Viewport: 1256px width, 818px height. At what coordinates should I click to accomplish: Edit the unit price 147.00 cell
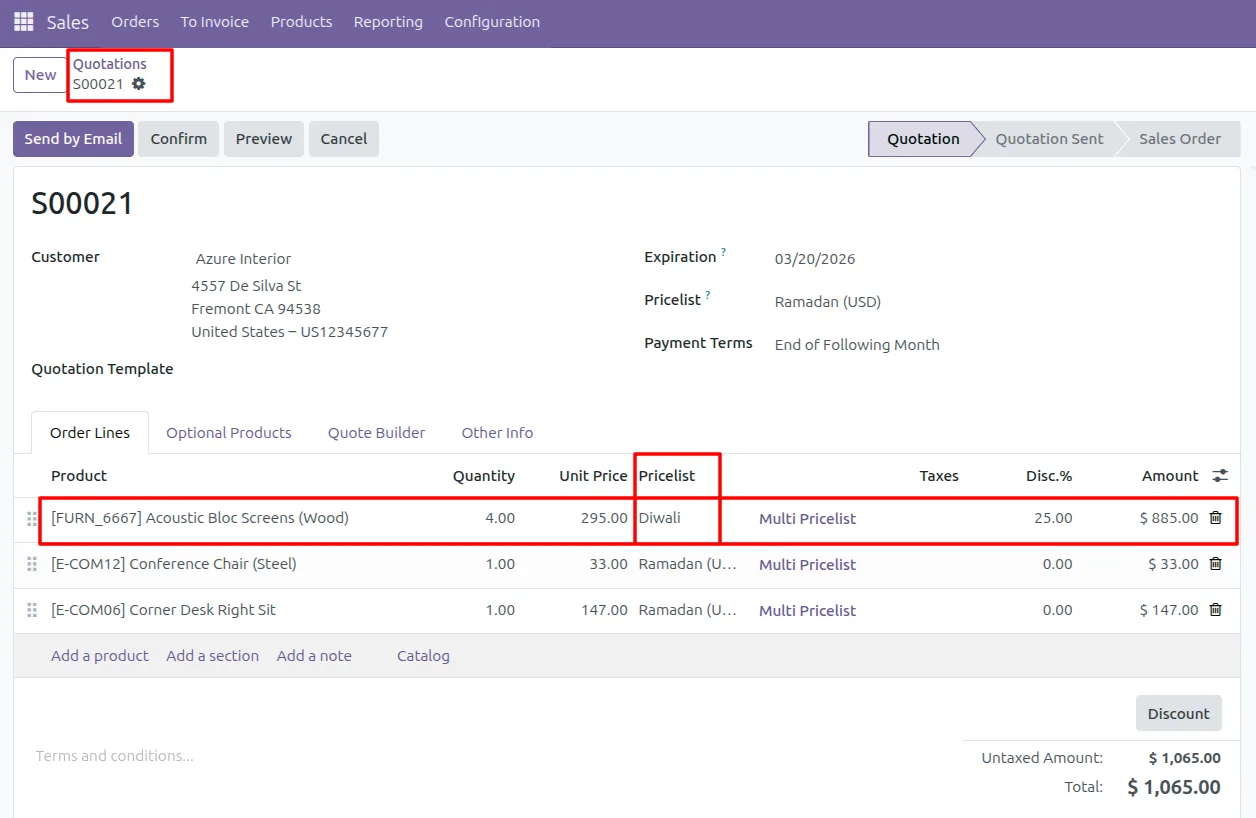(x=604, y=610)
